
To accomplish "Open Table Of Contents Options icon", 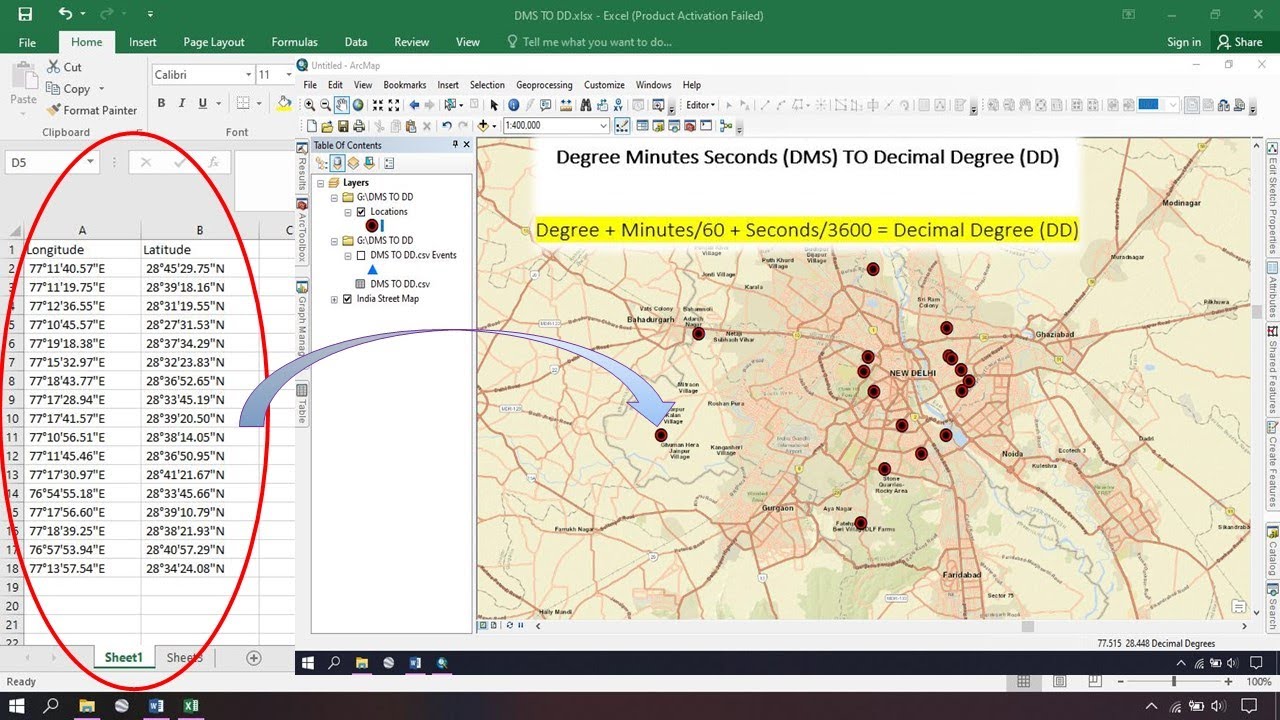I will click(389, 163).
